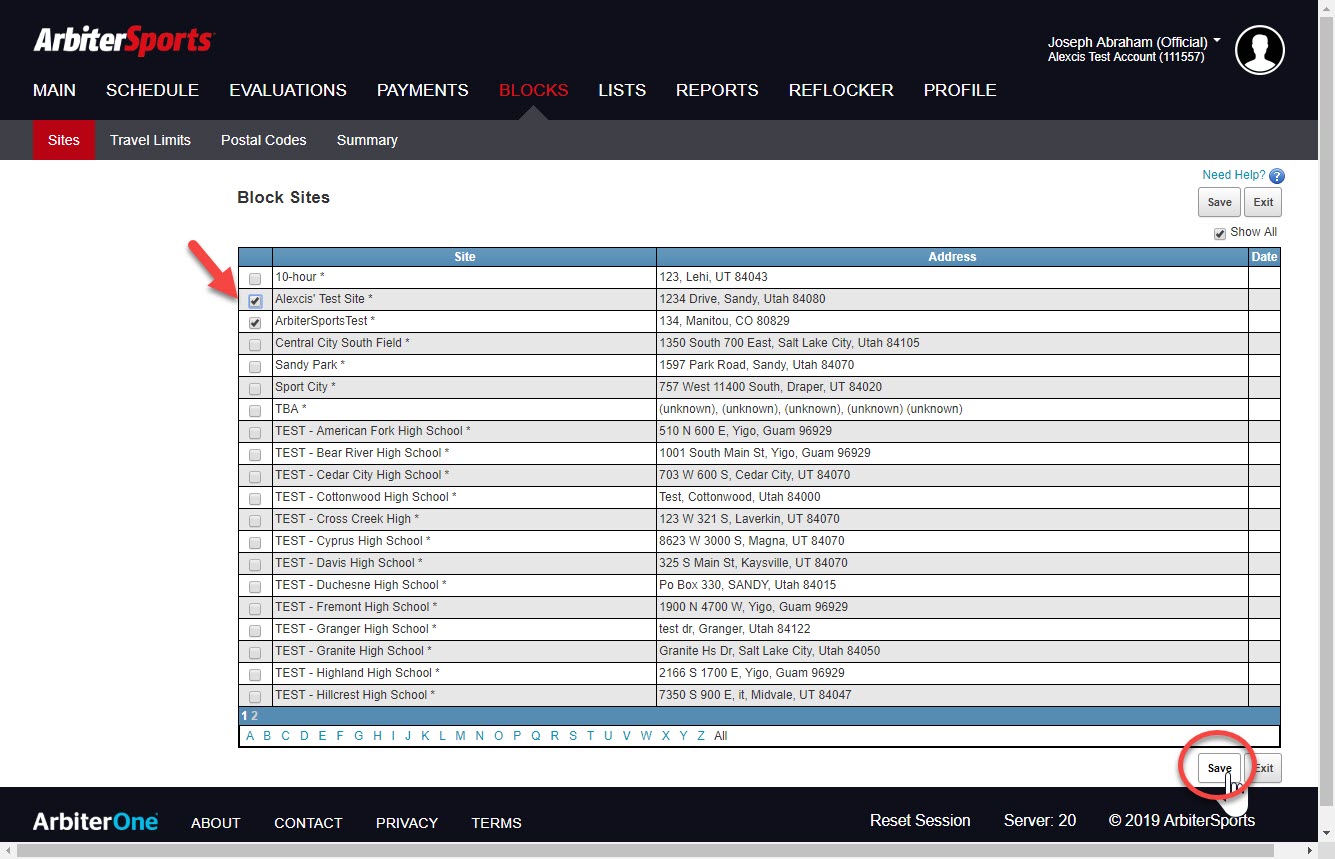
Task: Click the ArbiterSports logo
Action: click(x=123, y=41)
